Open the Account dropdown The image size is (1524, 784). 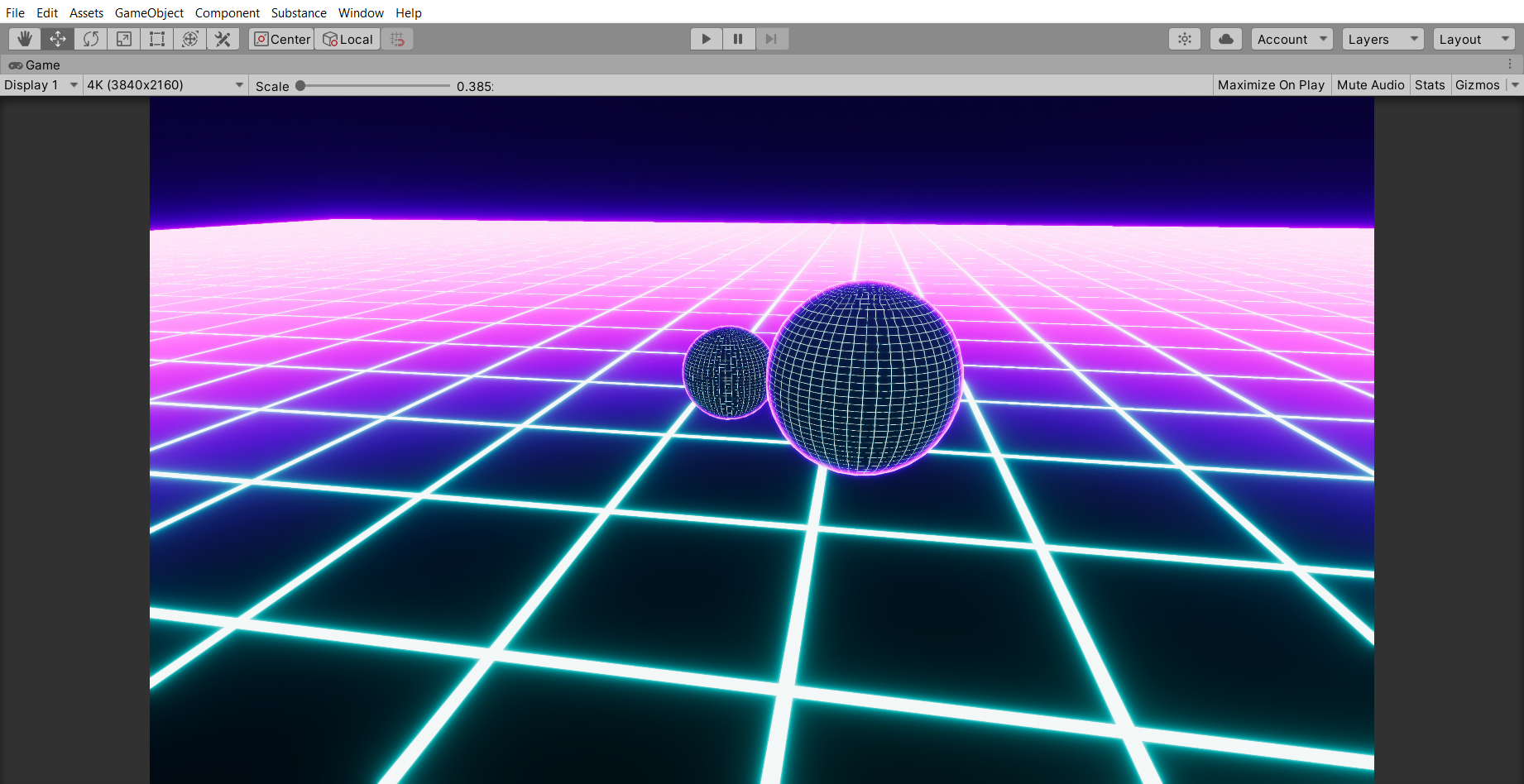point(1292,39)
